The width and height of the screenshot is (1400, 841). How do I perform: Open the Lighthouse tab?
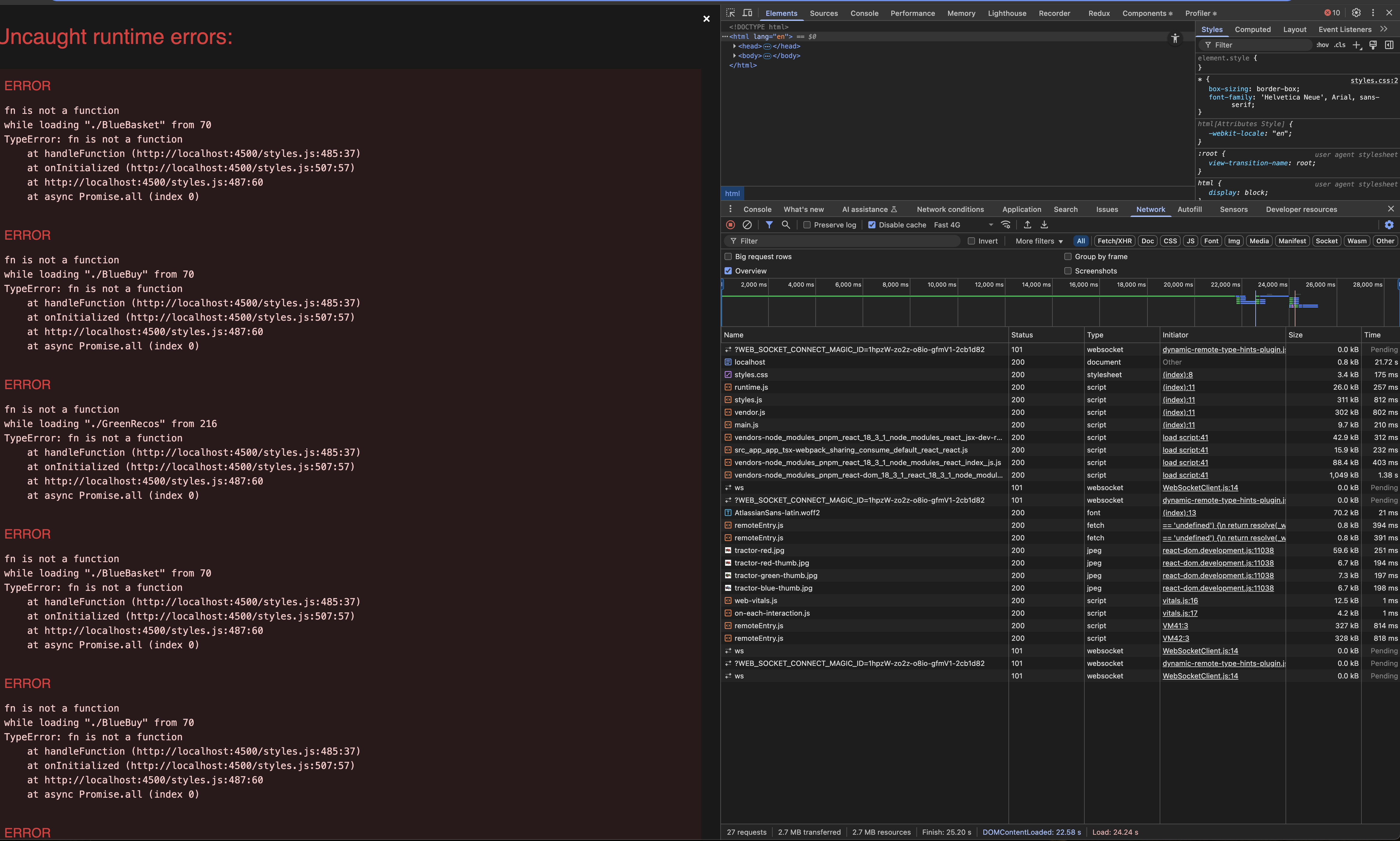coord(1007,13)
